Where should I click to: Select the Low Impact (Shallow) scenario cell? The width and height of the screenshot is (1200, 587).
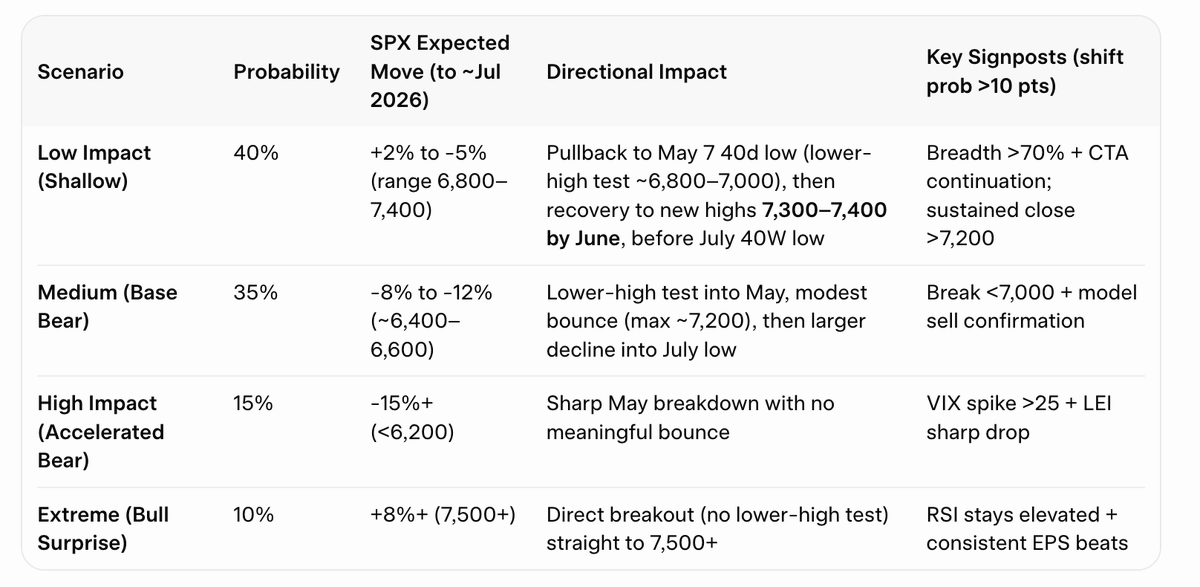94,167
